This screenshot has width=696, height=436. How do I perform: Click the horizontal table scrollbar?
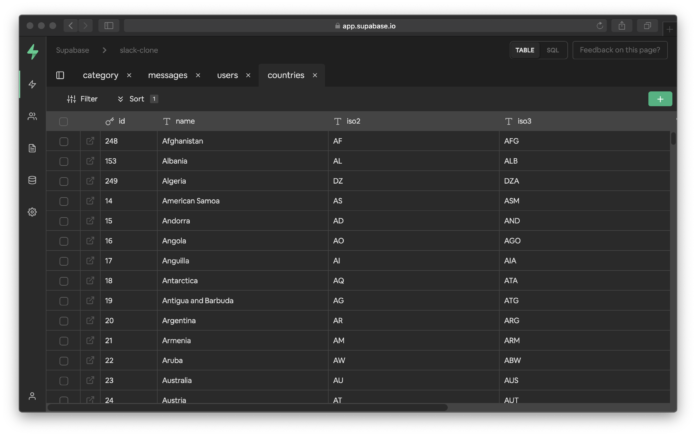click(x=248, y=407)
